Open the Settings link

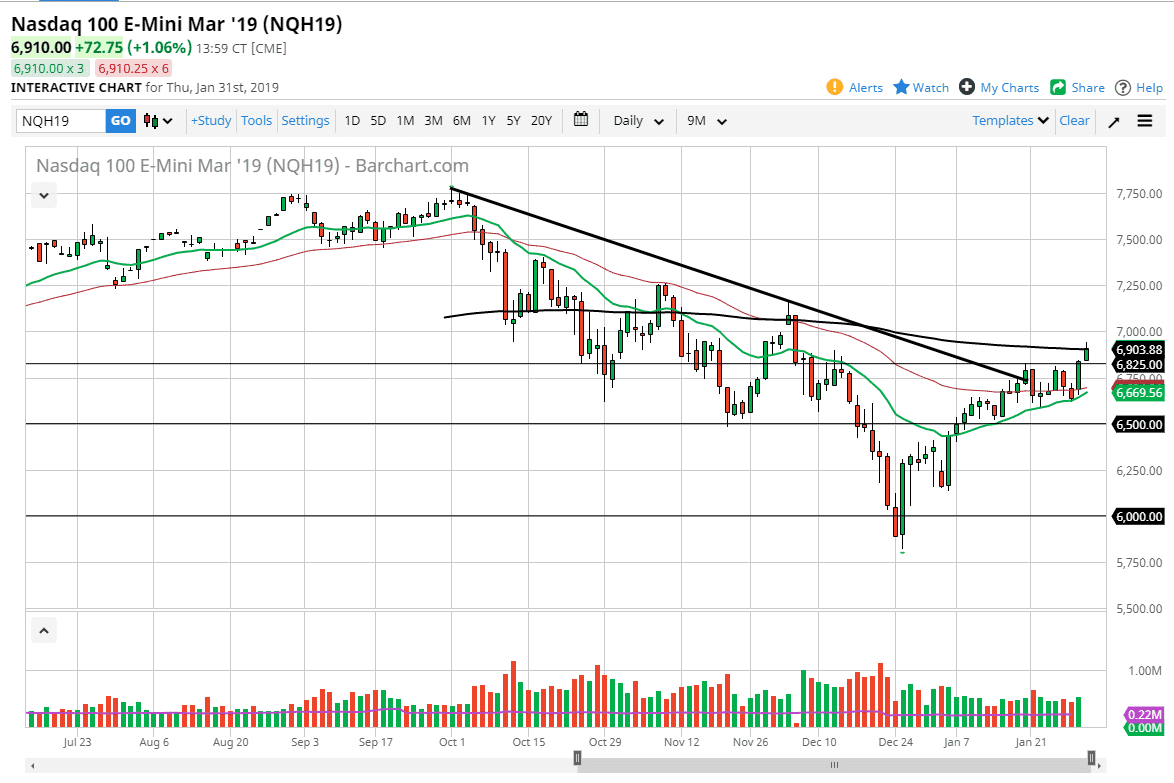coord(305,120)
